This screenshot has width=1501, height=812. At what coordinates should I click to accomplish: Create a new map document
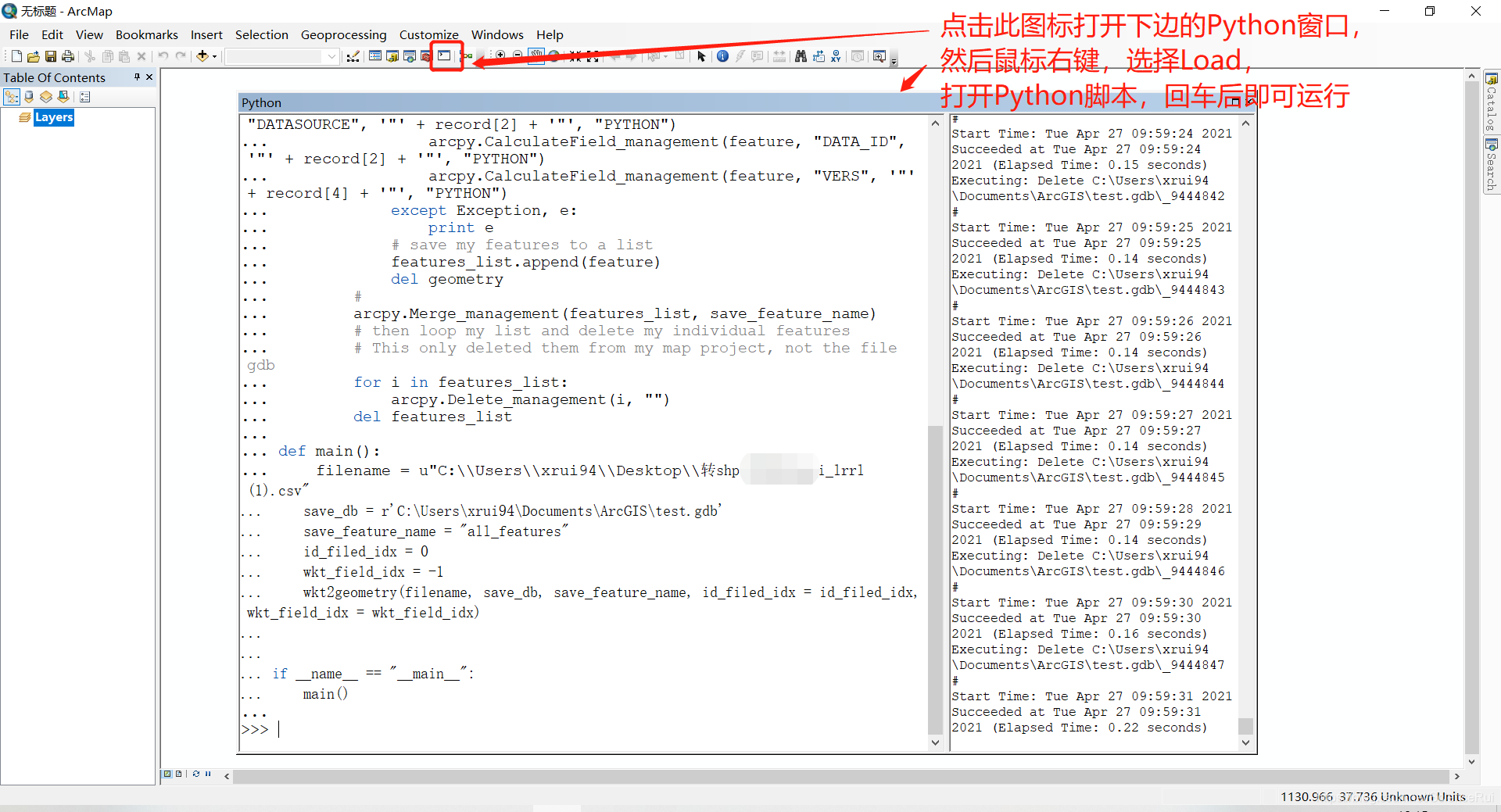click(x=16, y=56)
